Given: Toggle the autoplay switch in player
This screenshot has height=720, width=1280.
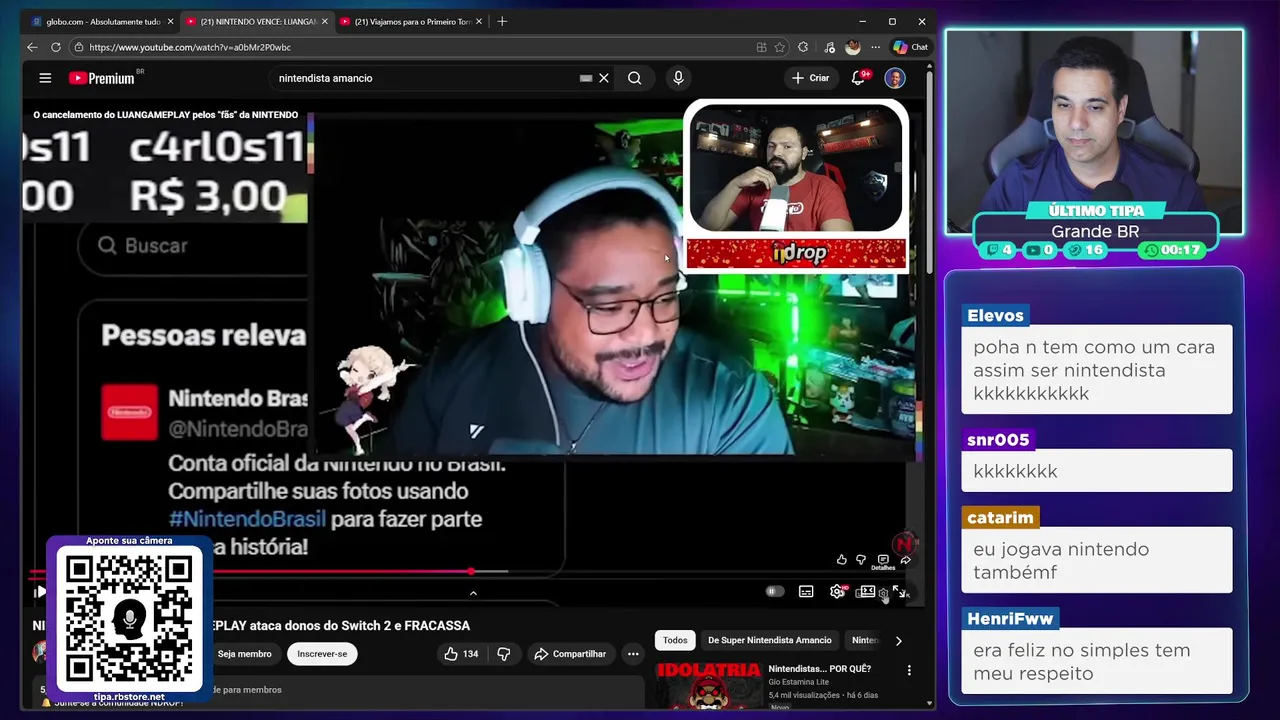Looking at the screenshot, I should (774, 592).
